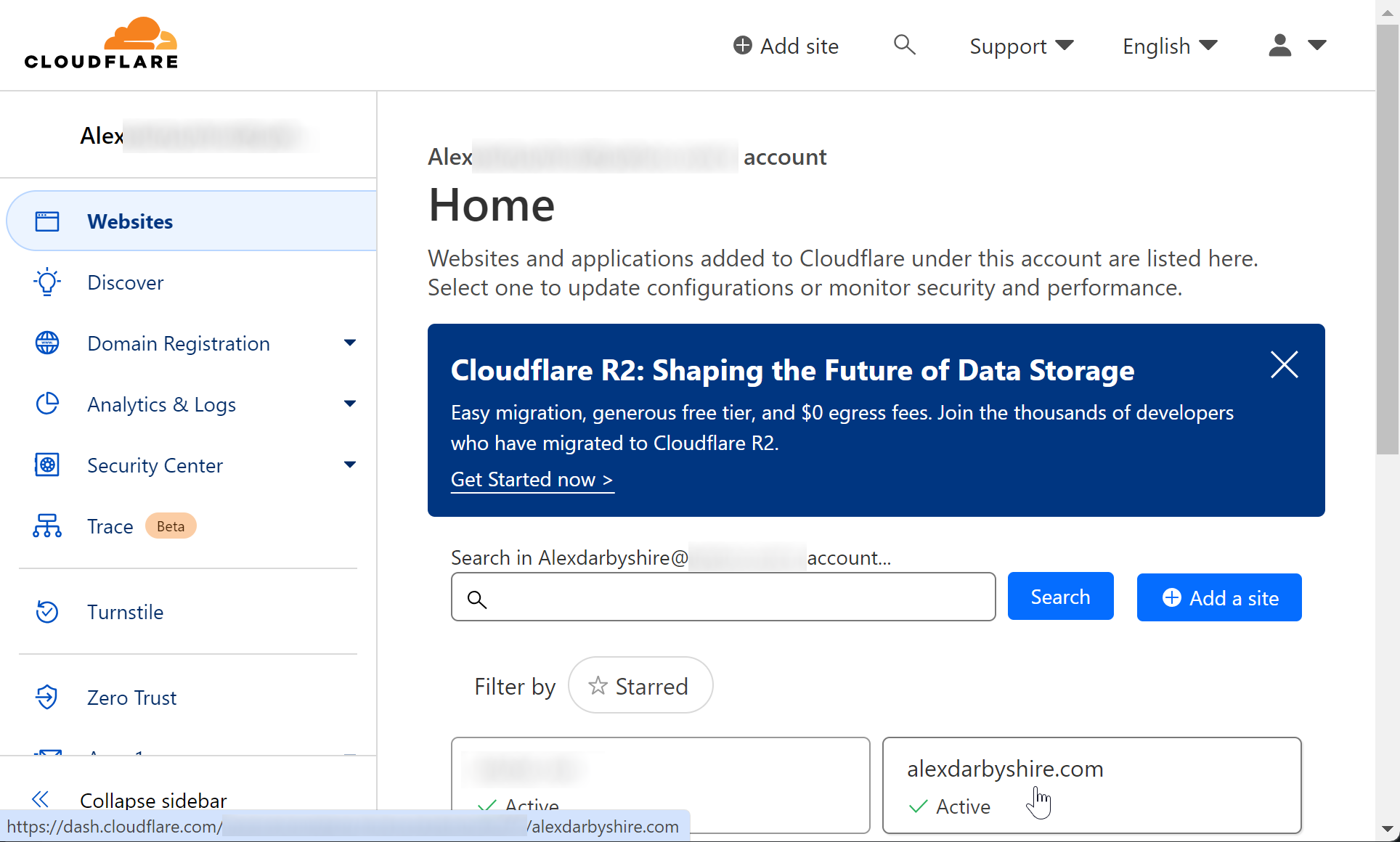Screen dimensions: 1400x842
Task: Toggle the Starred filter
Action: coord(640,685)
